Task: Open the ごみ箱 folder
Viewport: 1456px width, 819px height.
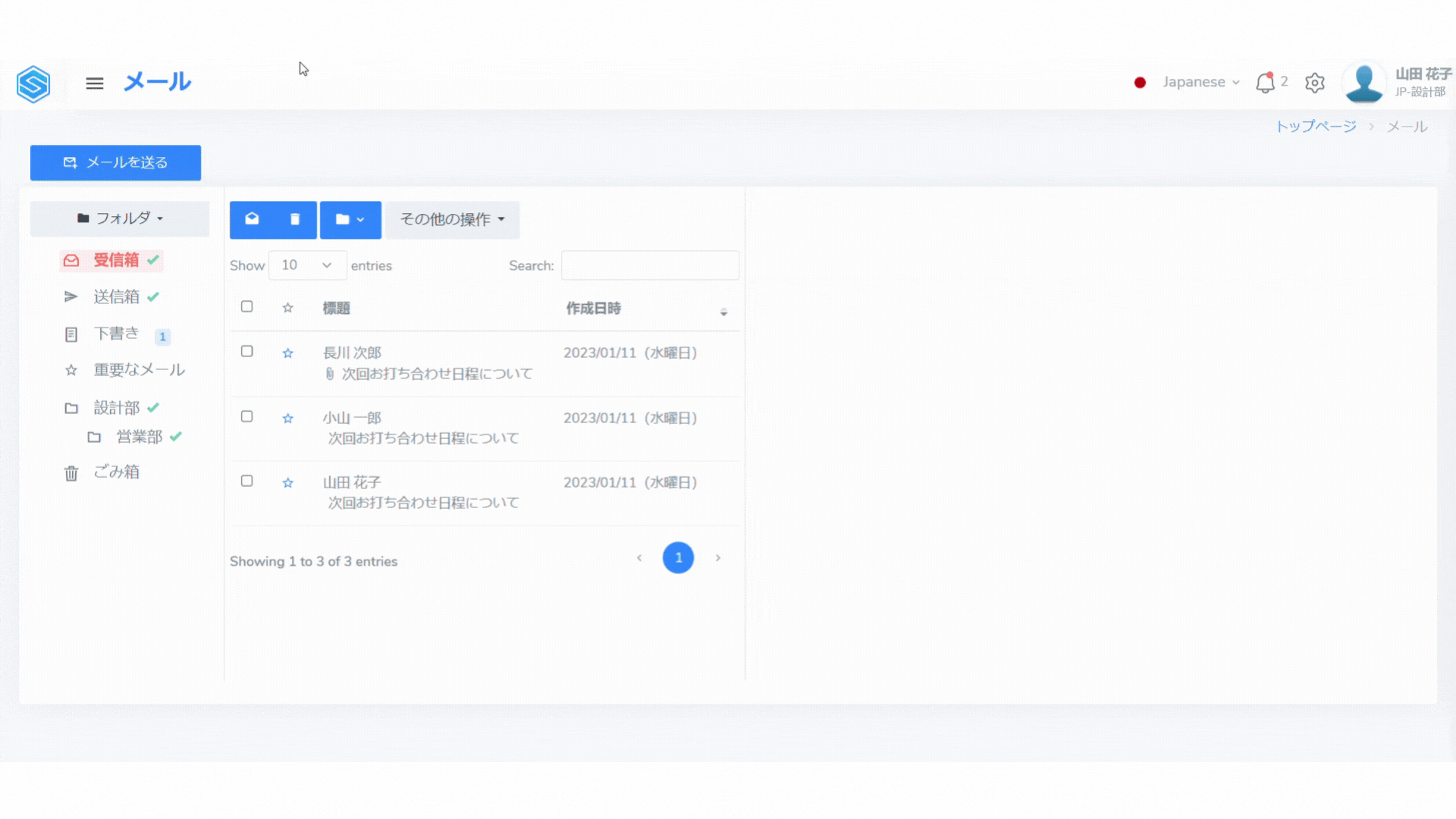Action: coord(116,472)
